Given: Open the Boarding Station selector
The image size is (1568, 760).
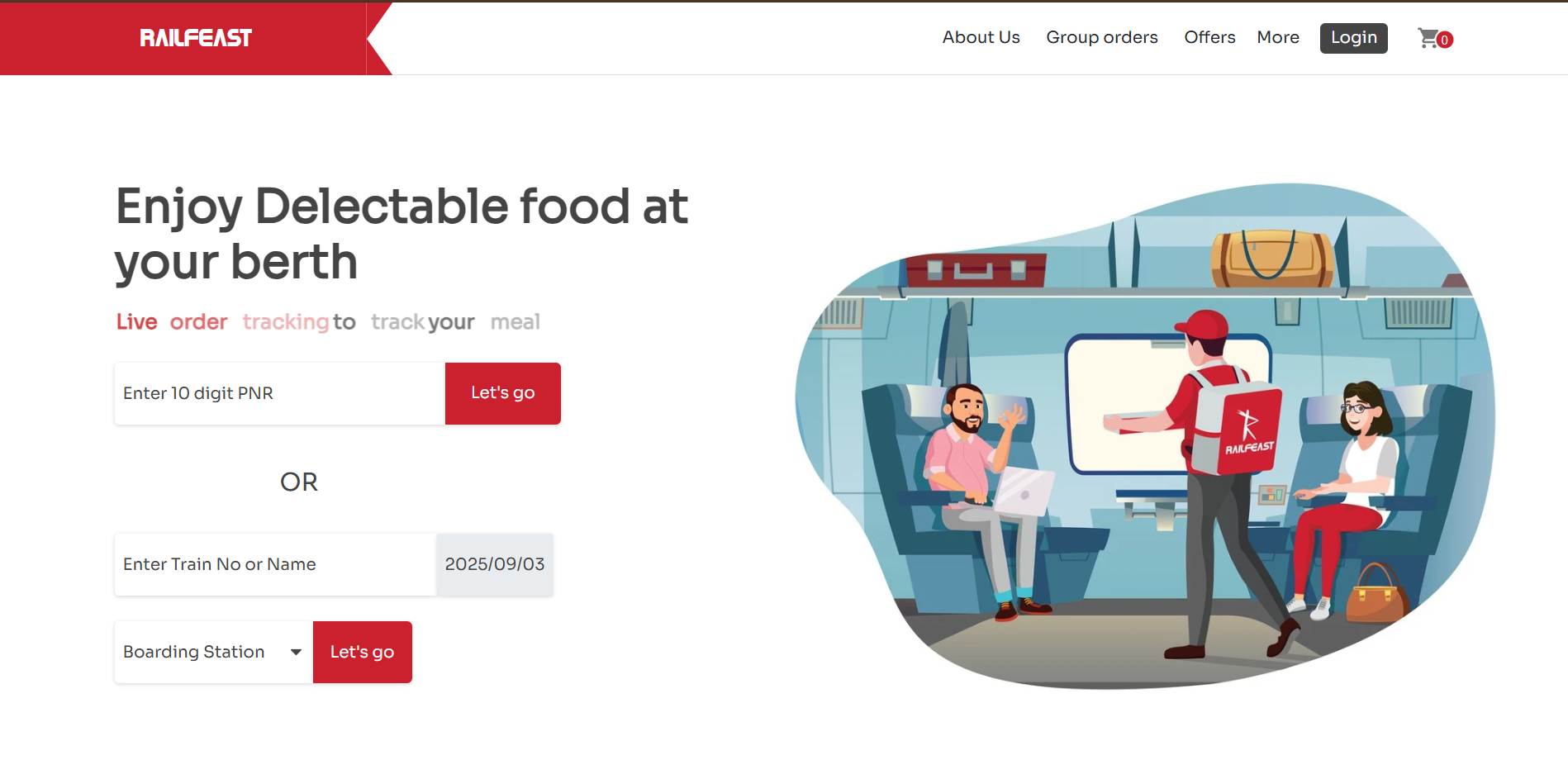Looking at the screenshot, I should pos(214,652).
